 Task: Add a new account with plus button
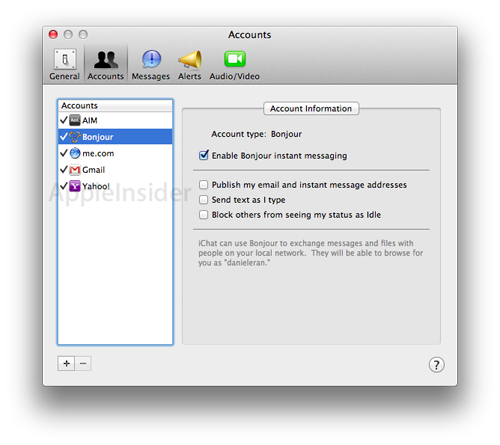tap(66, 363)
